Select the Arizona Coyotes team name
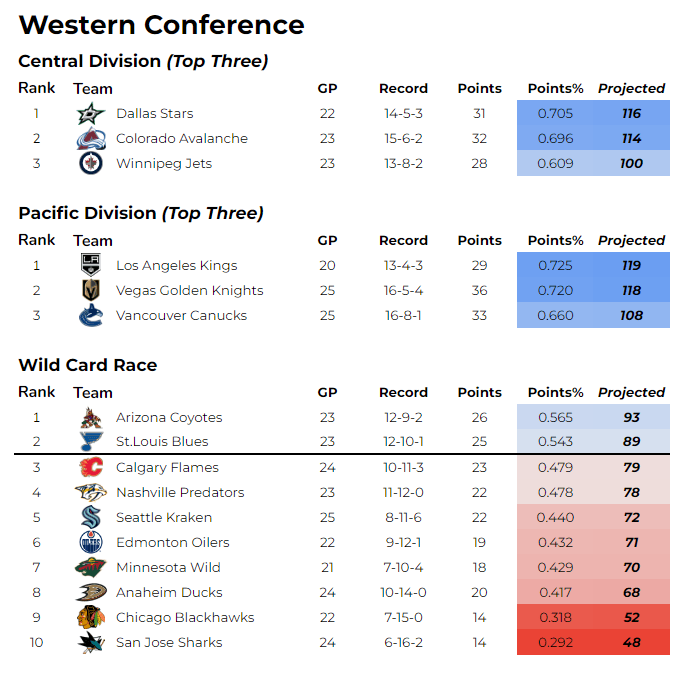The height and width of the screenshot is (675, 697). click(x=169, y=418)
